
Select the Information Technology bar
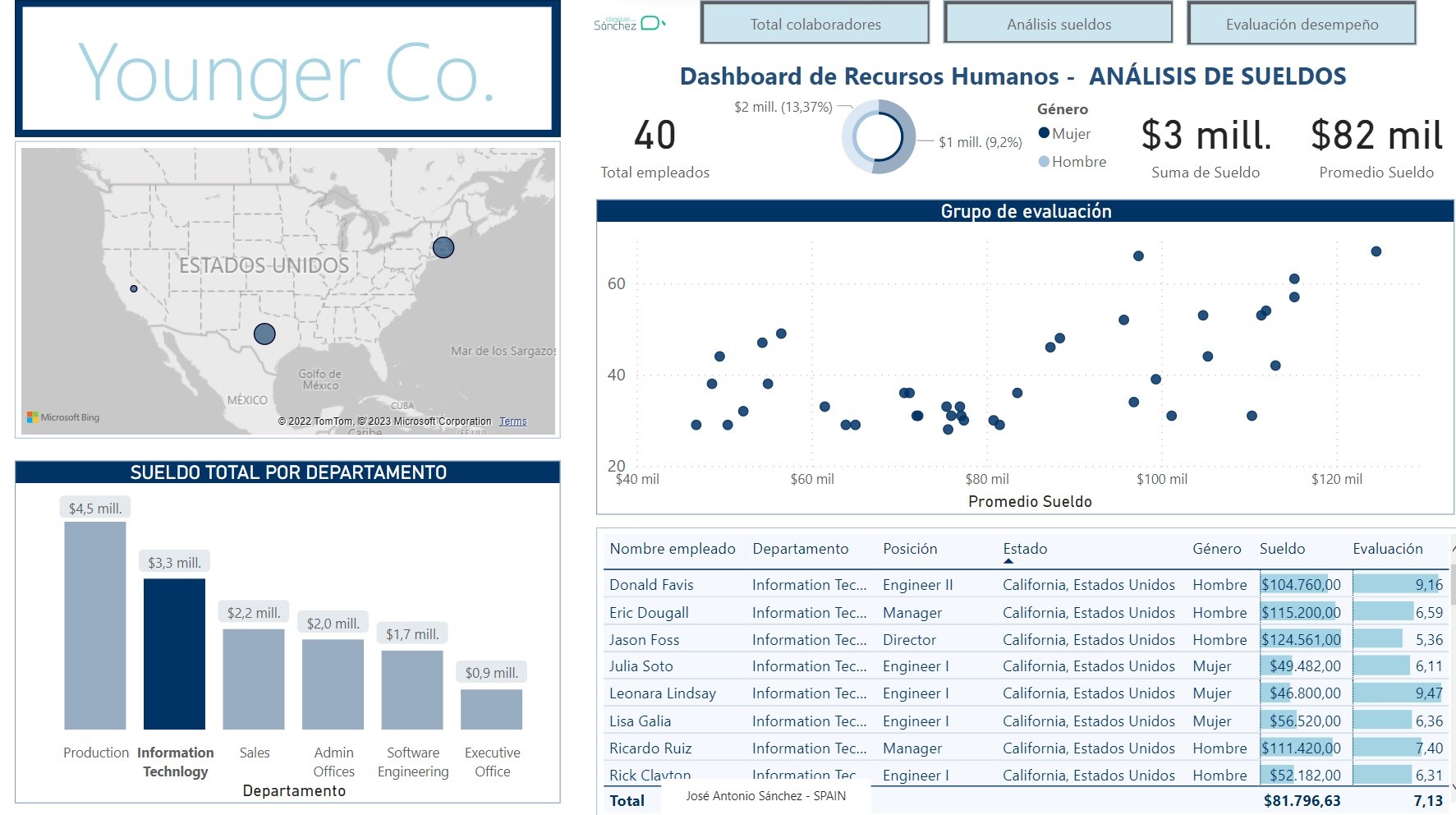(x=174, y=653)
